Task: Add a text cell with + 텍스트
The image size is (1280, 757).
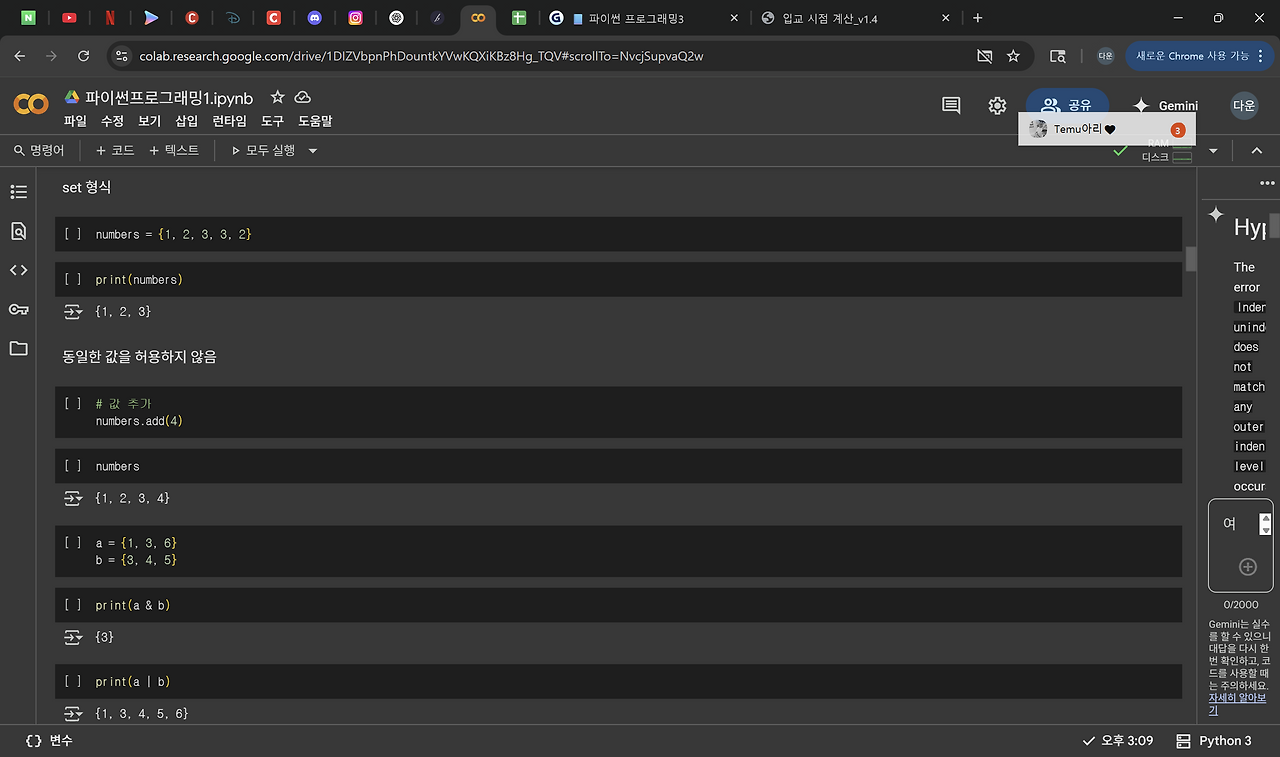Action: (174, 150)
